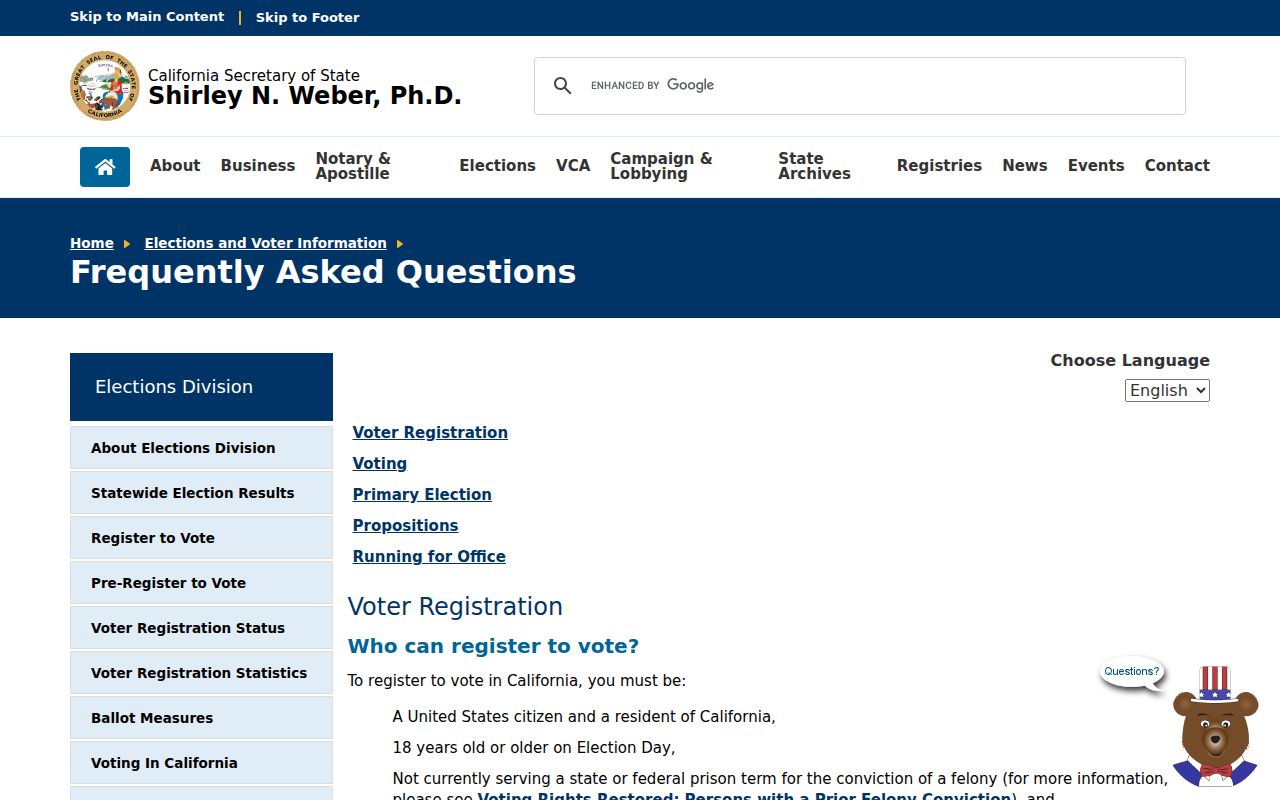The height and width of the screenshot is (800, 1280).
Task: Click the Shirley N. Weber, Ph.D. title
Action: coord(305,96)
